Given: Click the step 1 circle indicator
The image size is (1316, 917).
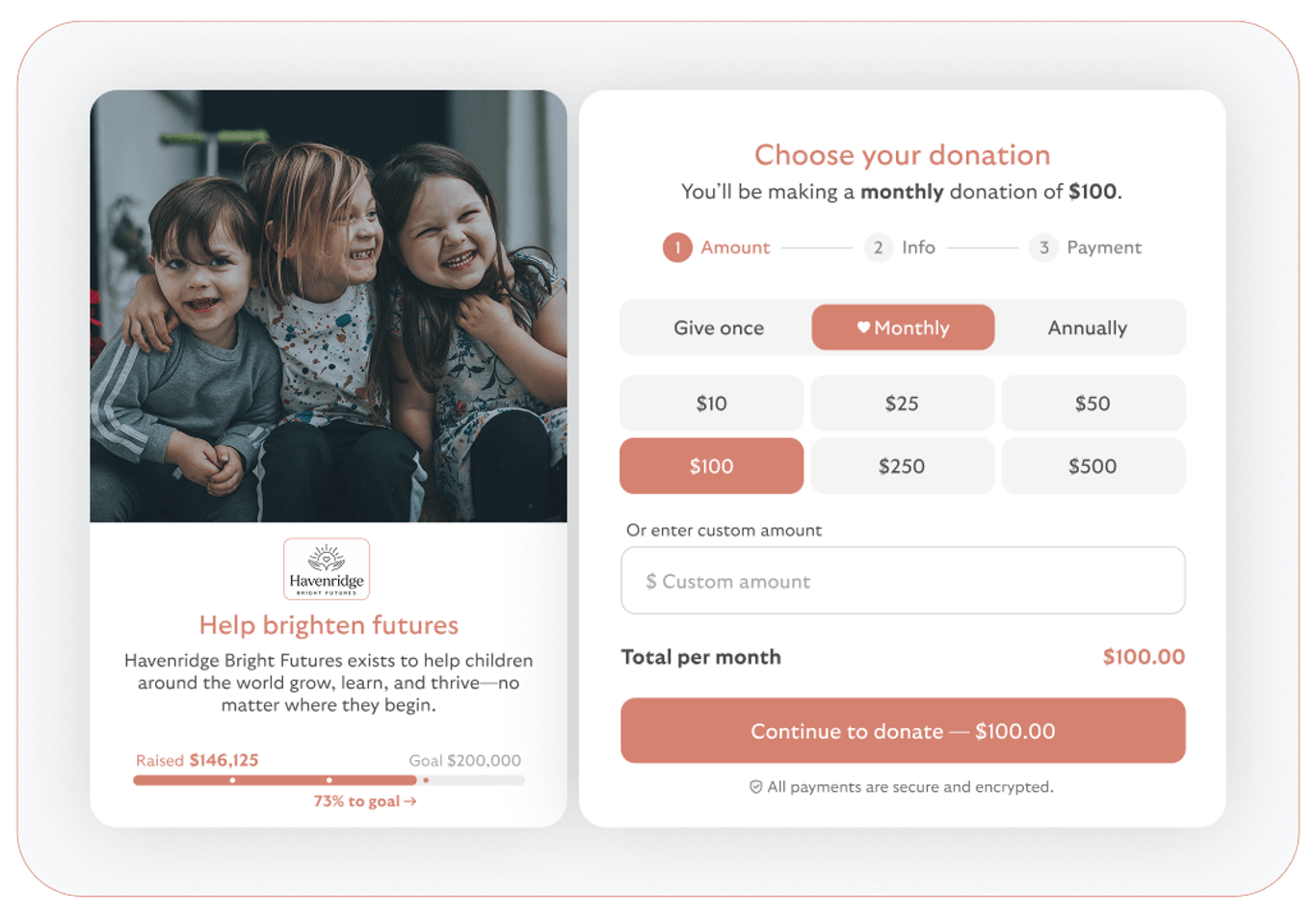Looking at the screenshot, I should click(x=677, y=248).
